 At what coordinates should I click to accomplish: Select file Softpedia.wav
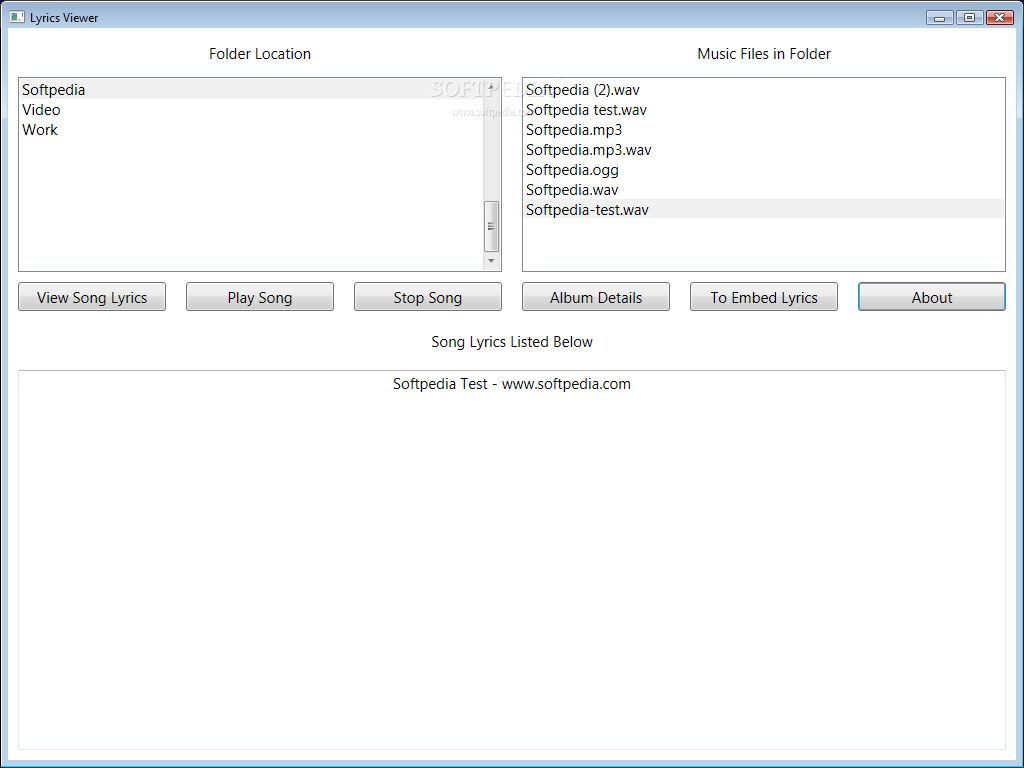[x=763, y=189]
